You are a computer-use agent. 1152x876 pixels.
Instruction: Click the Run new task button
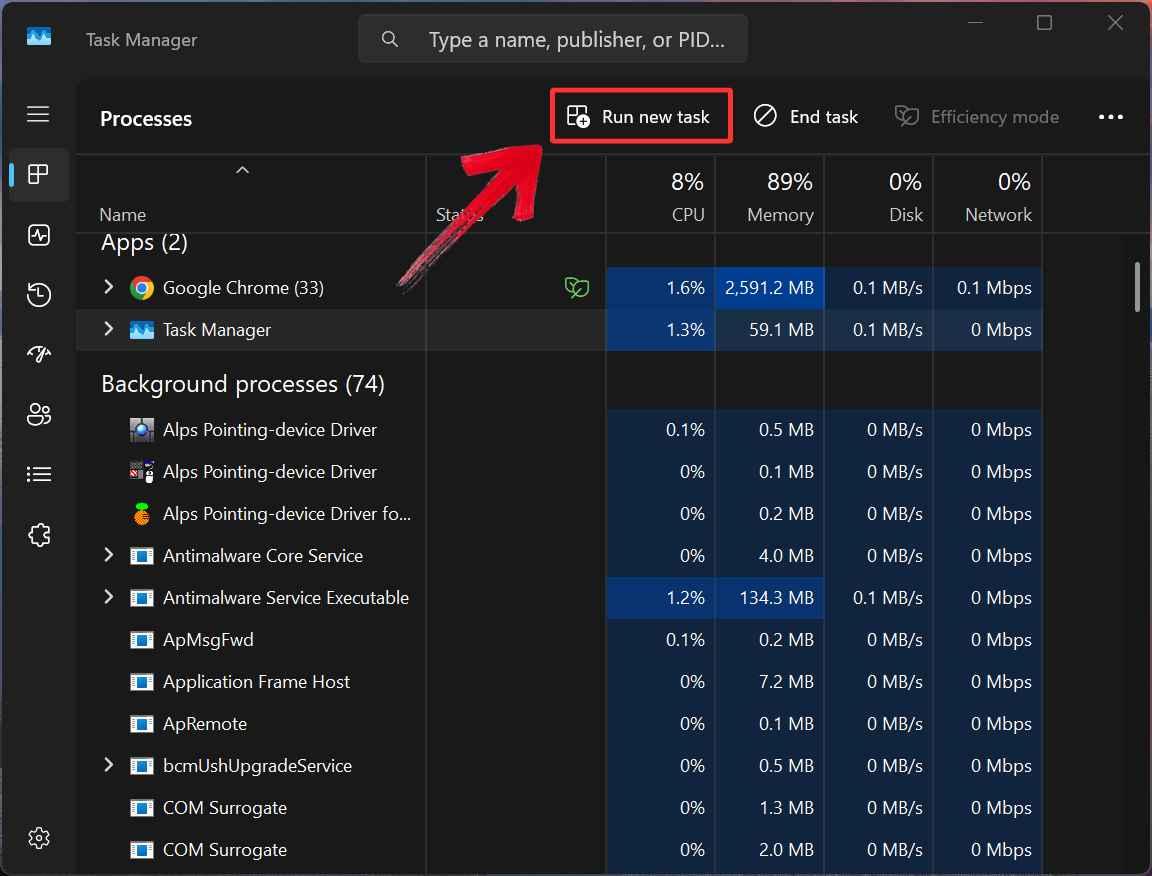tap(640, 115)
